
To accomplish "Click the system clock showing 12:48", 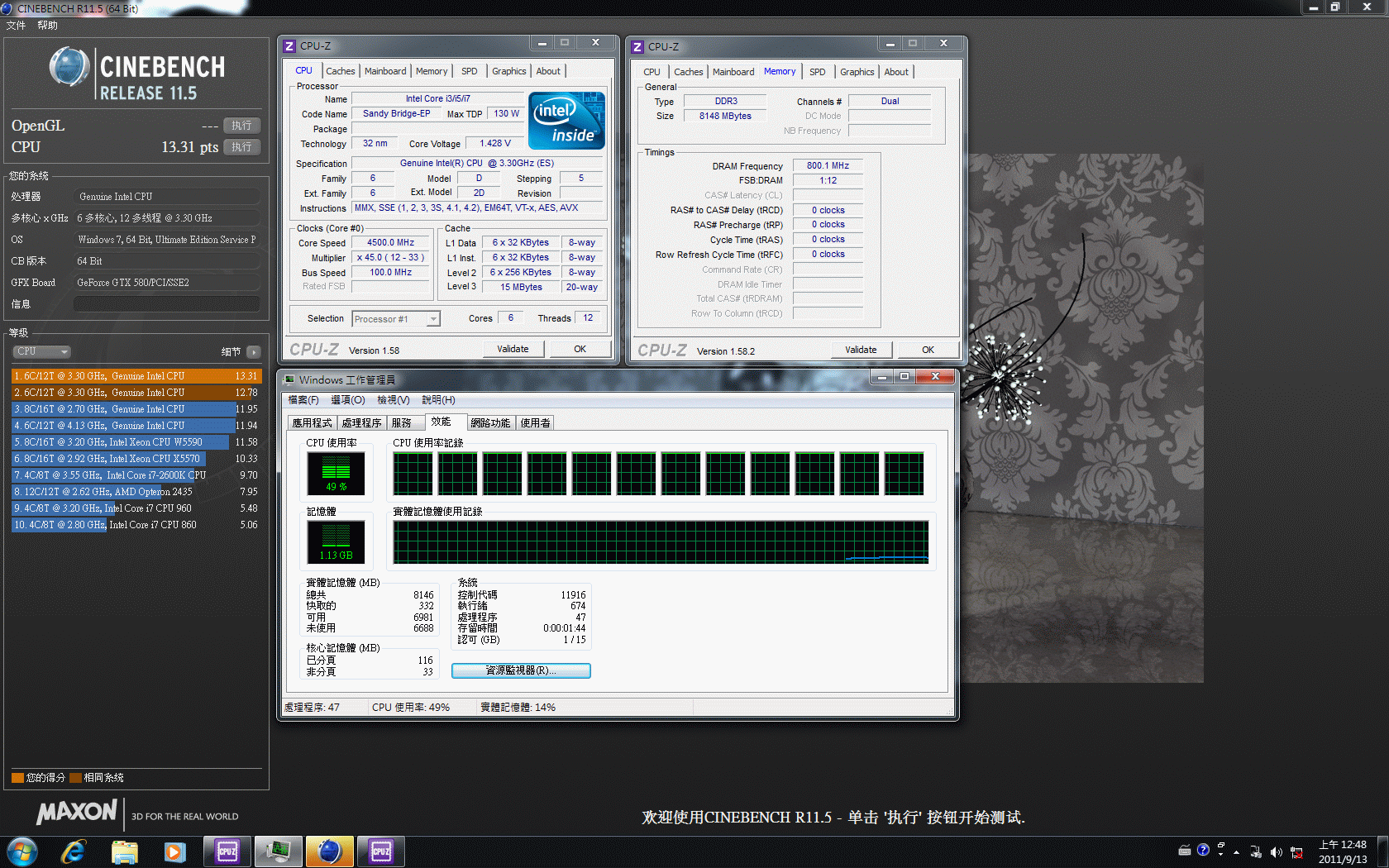I will [1343, 845].
